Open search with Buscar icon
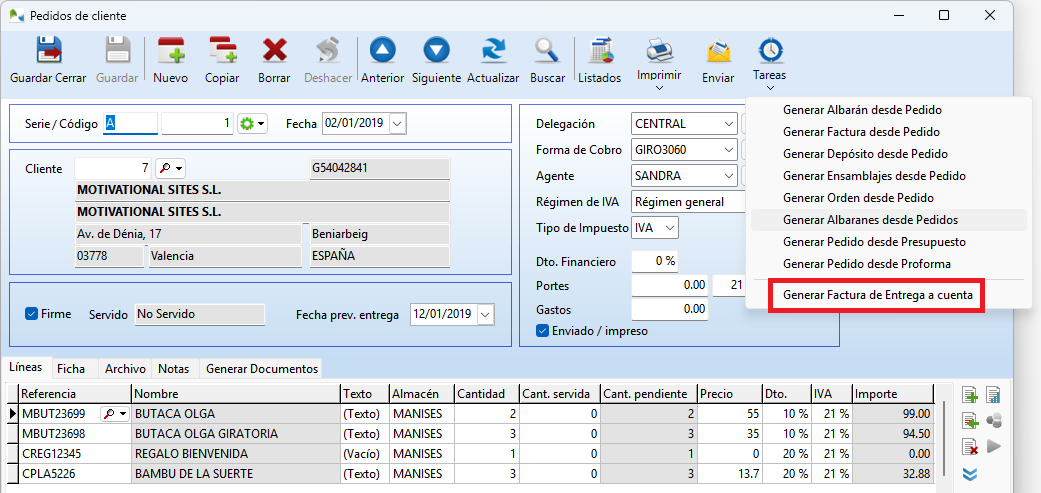 pos(547,50)
